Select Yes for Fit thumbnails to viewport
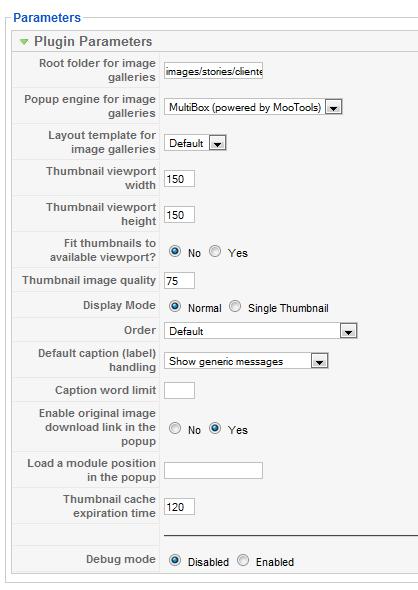 point(215,251)
